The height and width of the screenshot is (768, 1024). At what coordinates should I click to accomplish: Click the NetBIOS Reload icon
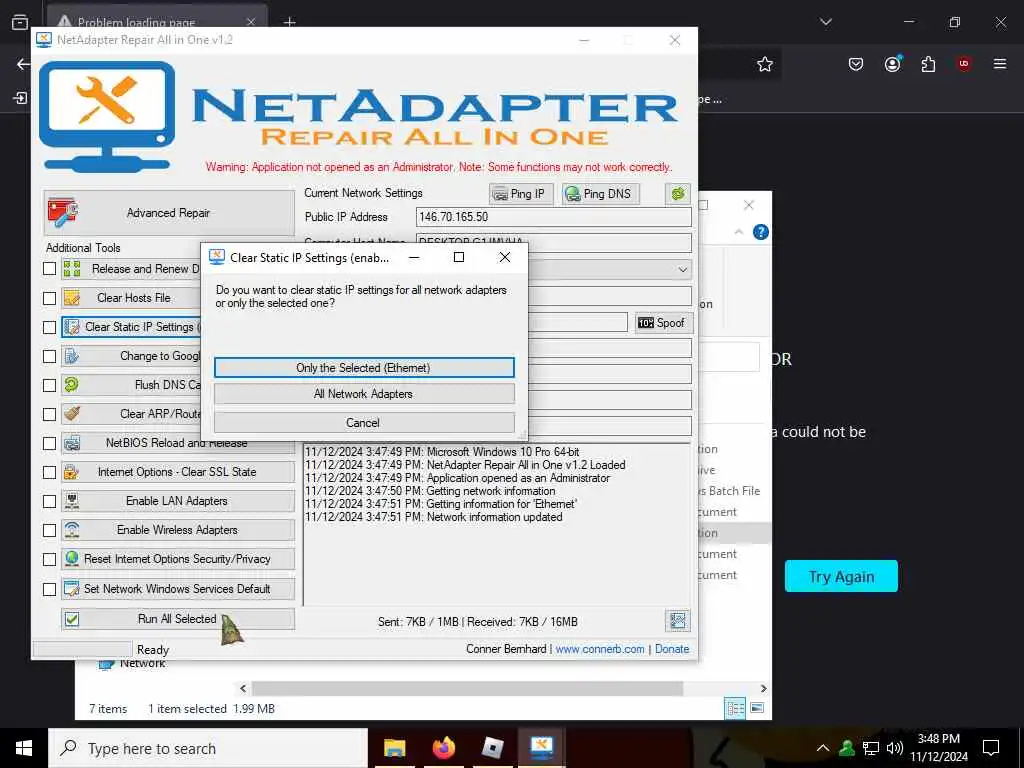pos(72,443)
